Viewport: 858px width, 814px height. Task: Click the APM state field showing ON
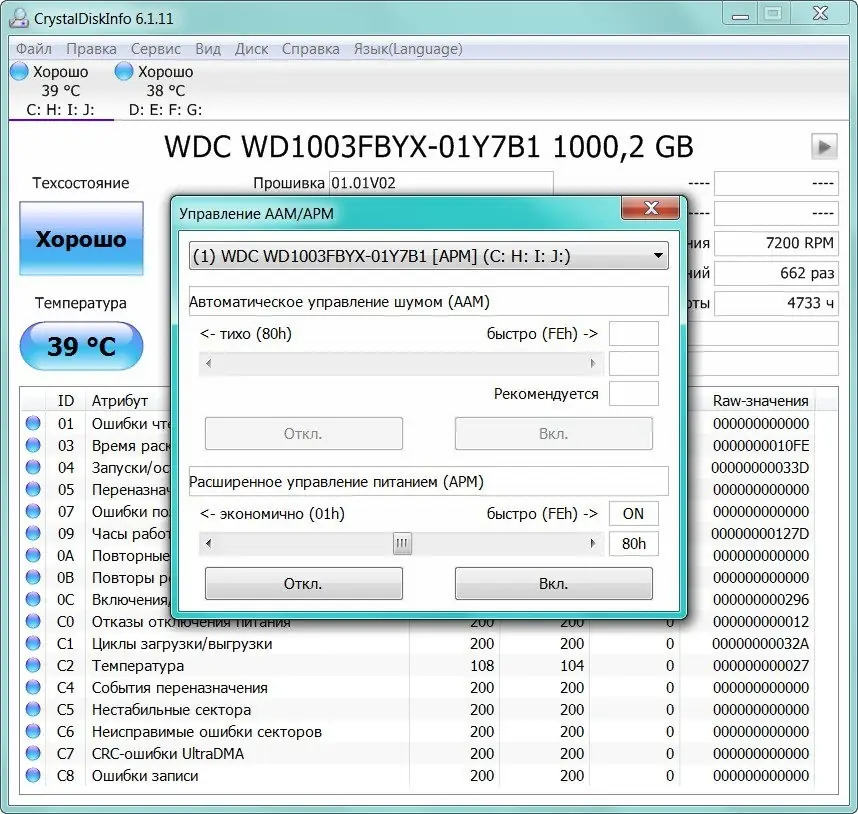coord(634,514)
